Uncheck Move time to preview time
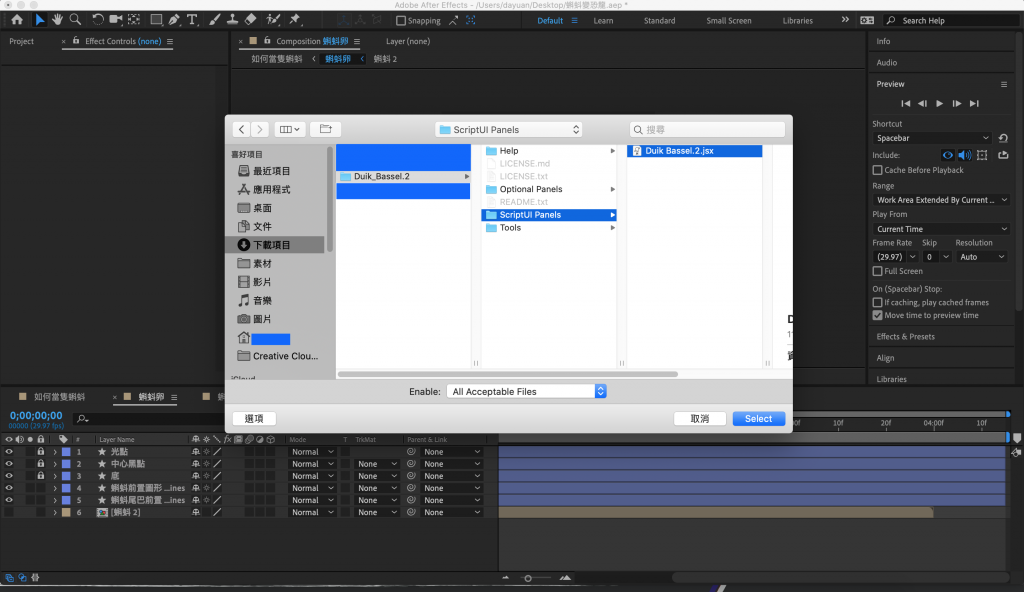 pyautogui.click(x=878, y=315)
